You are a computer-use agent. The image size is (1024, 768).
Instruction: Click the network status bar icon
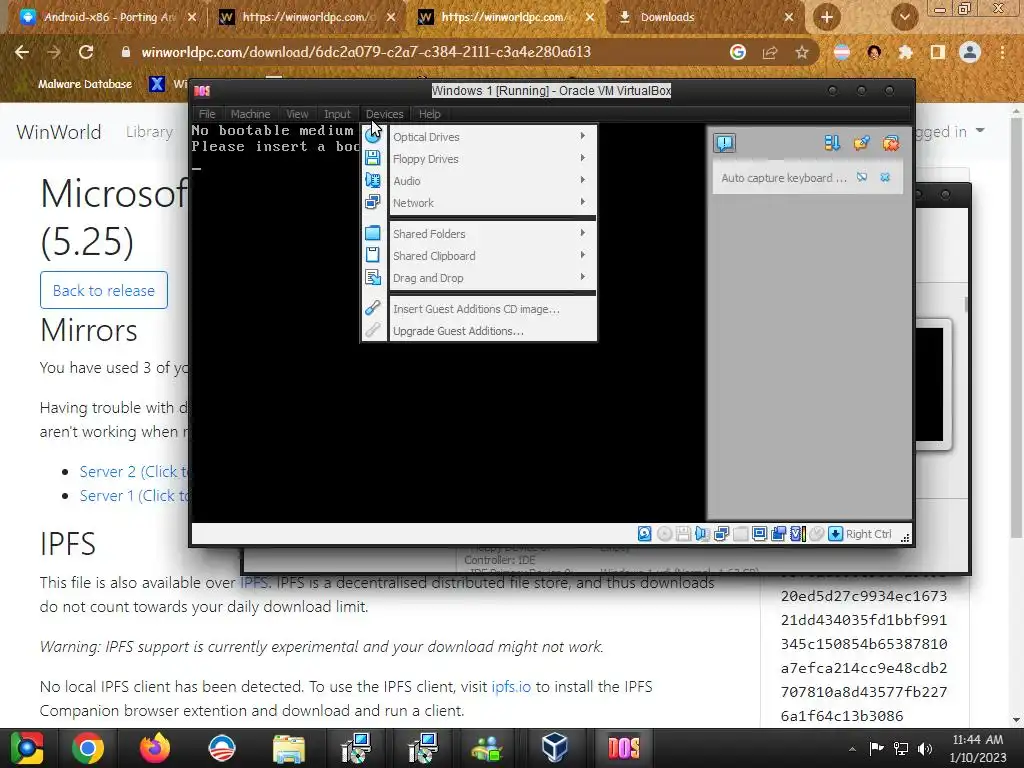click(721, 534)
